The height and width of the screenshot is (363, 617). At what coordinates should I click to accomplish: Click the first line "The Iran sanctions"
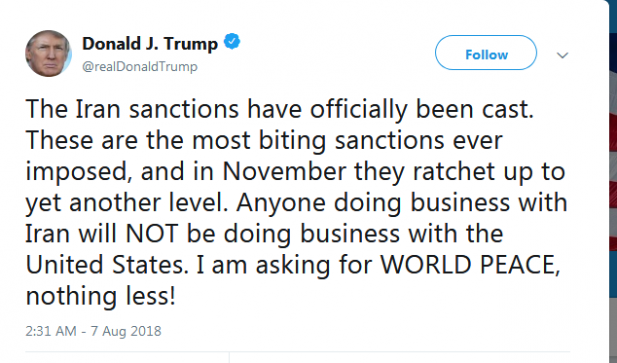pos(132,109)
